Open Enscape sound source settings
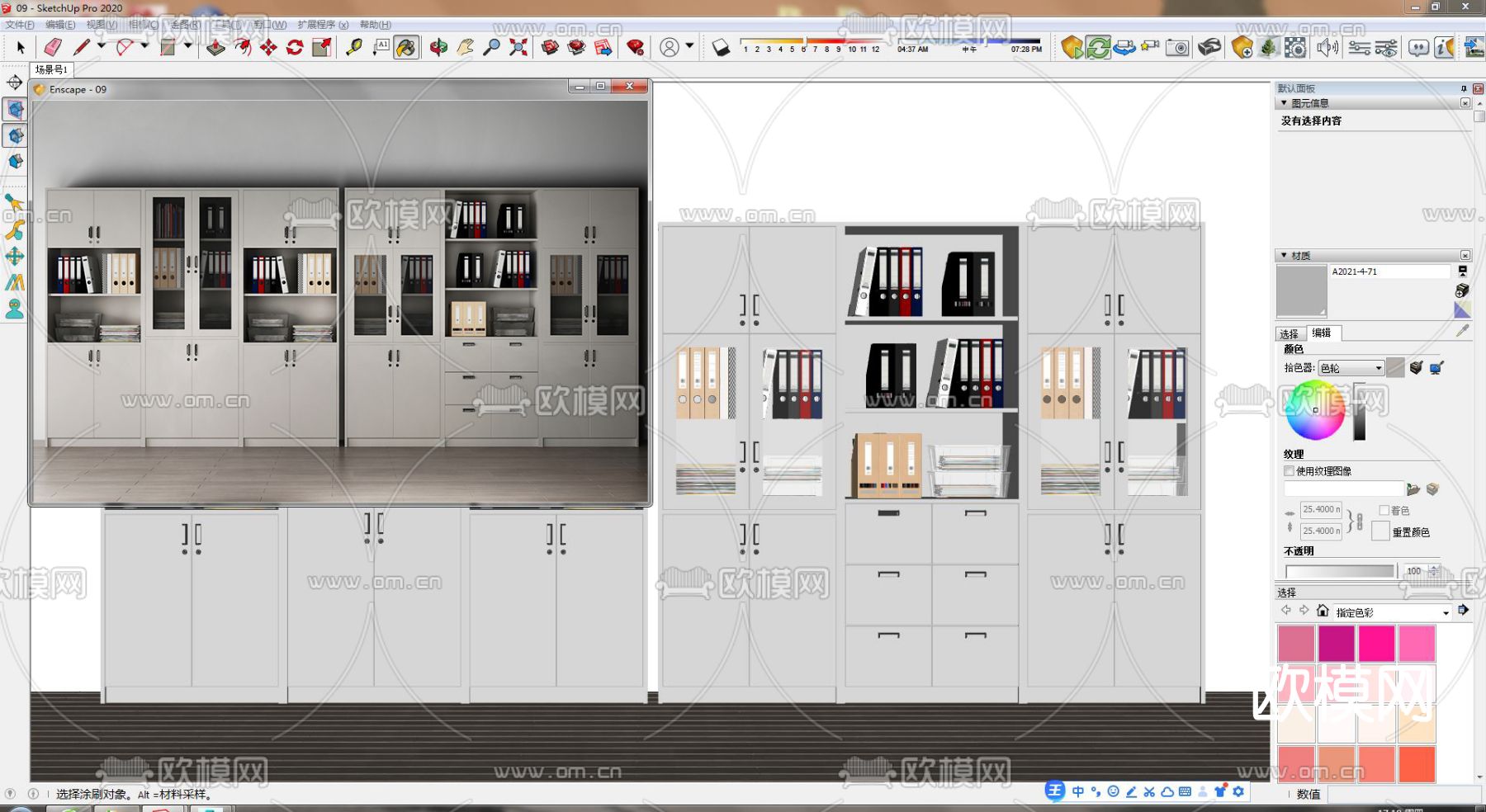 (1327, 47)
